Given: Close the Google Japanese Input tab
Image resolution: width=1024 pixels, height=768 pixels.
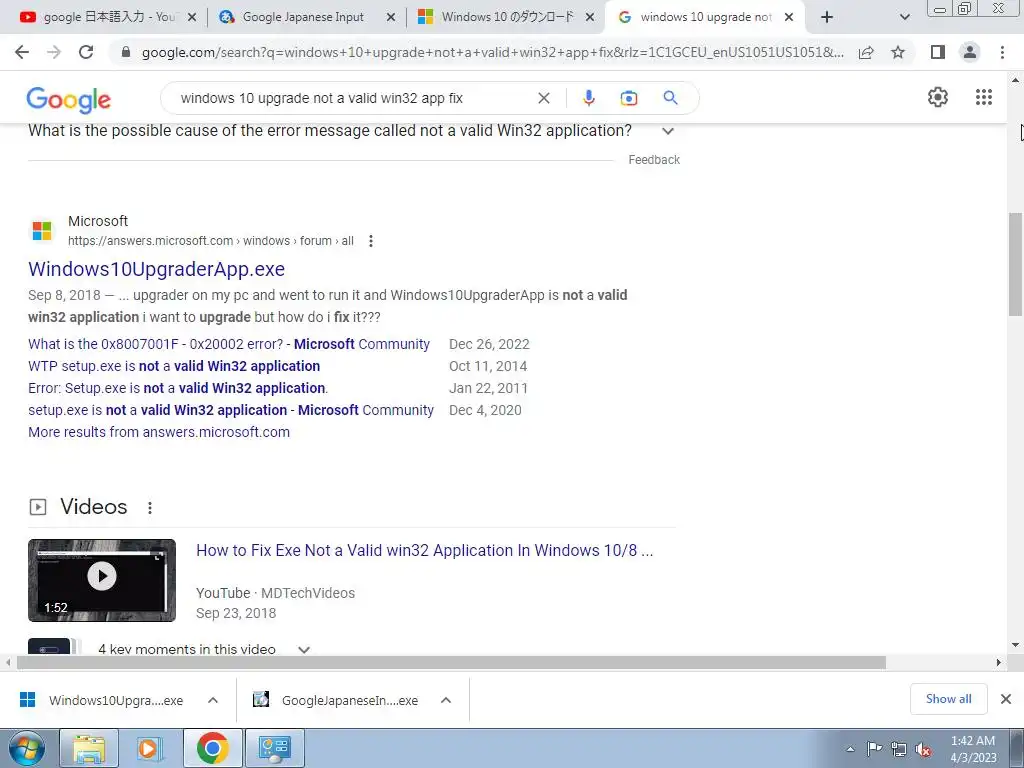Looking at the screenshot, I should 391,18.
